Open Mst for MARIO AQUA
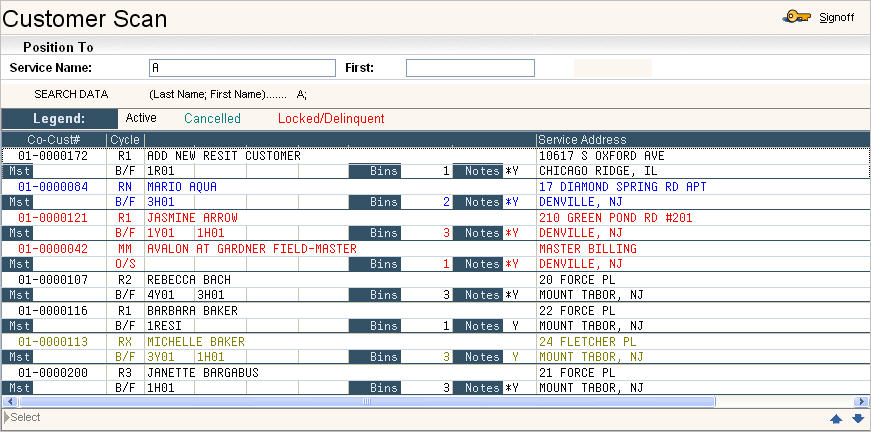This screenshot has width=871, height=432. [17, 202]
